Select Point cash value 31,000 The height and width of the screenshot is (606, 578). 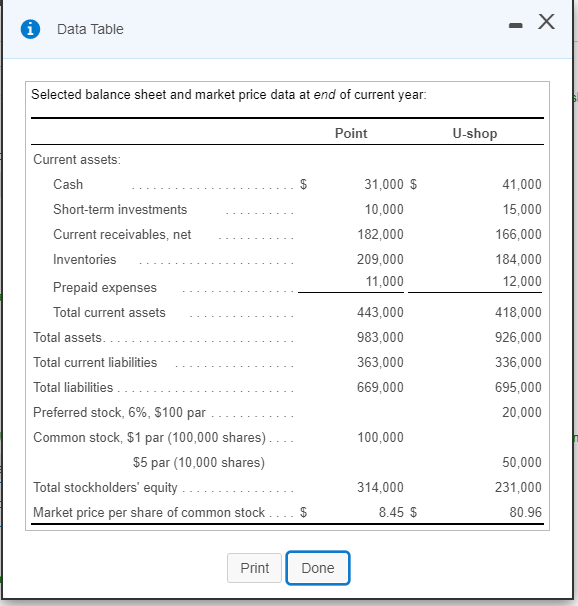(x=384, y=184)
